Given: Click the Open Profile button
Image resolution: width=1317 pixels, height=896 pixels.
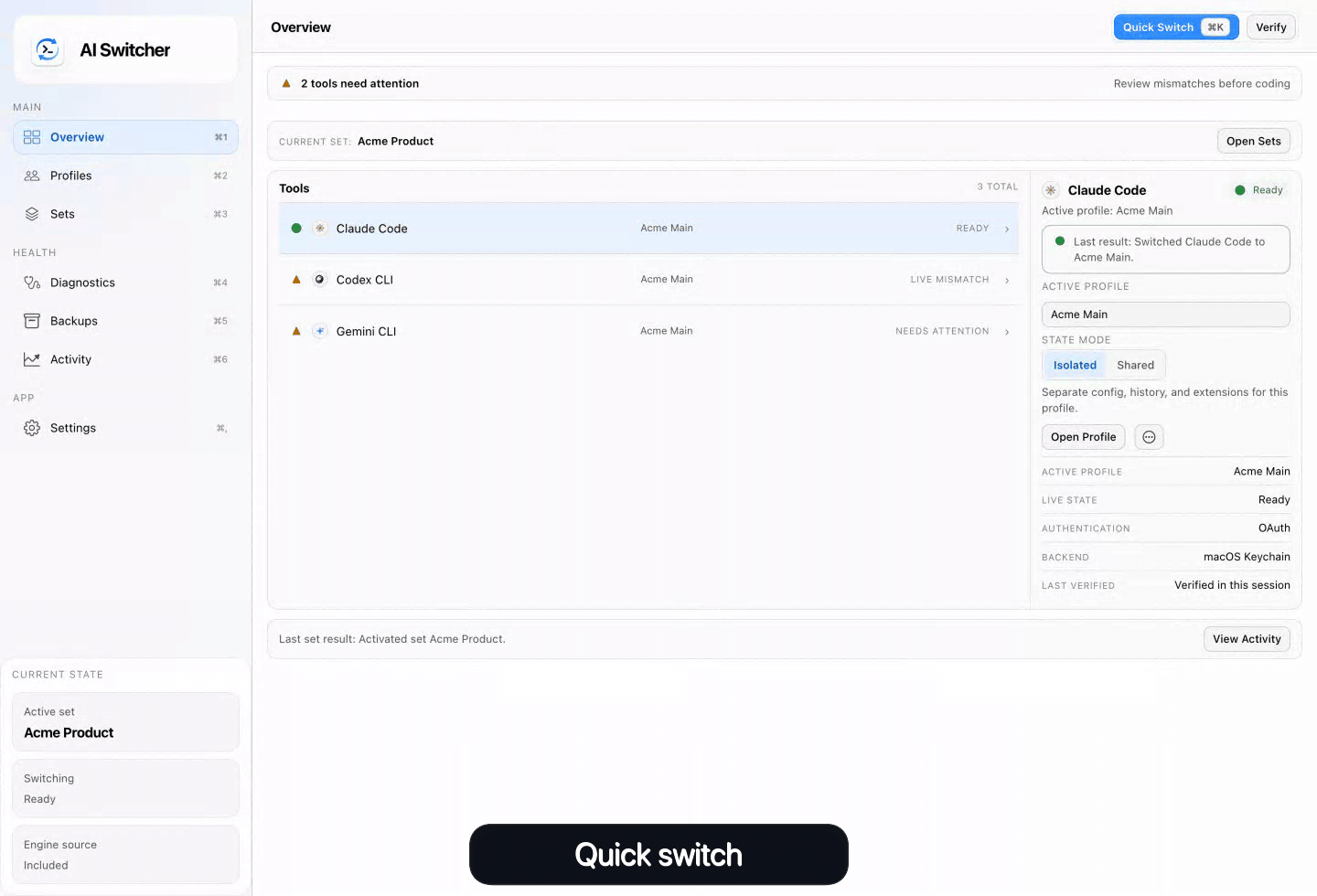Looking at the screenshot, I should click(1083, 437).
